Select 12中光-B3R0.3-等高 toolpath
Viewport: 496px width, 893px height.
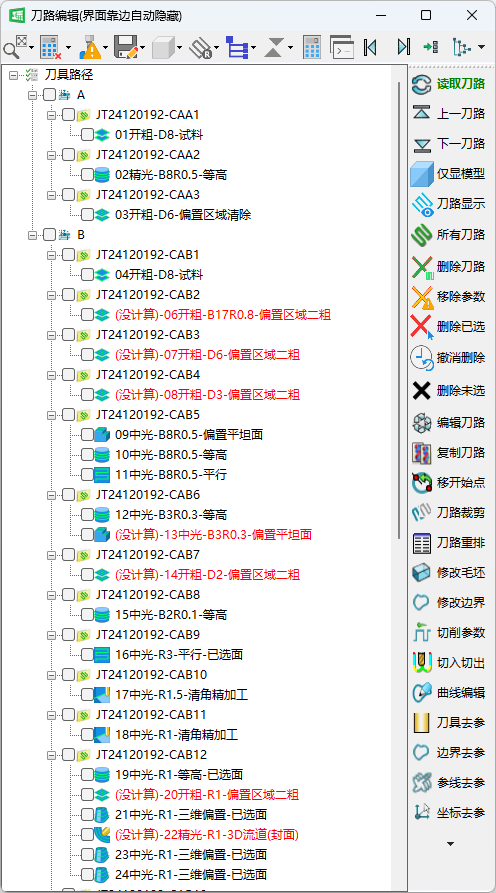coord(171,515)
